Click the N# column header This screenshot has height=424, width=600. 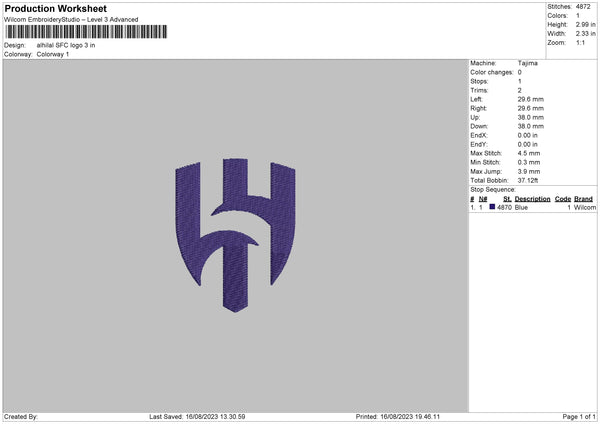tap(483, 199)
